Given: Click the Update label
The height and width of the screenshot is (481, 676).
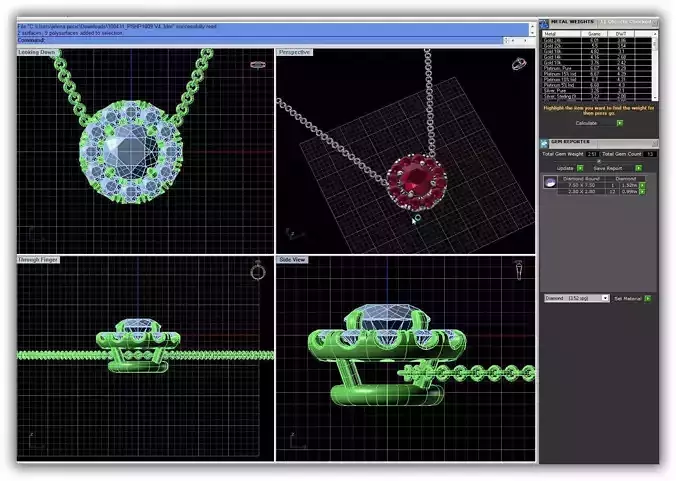Looking at the screenshot, I should 565,169.
